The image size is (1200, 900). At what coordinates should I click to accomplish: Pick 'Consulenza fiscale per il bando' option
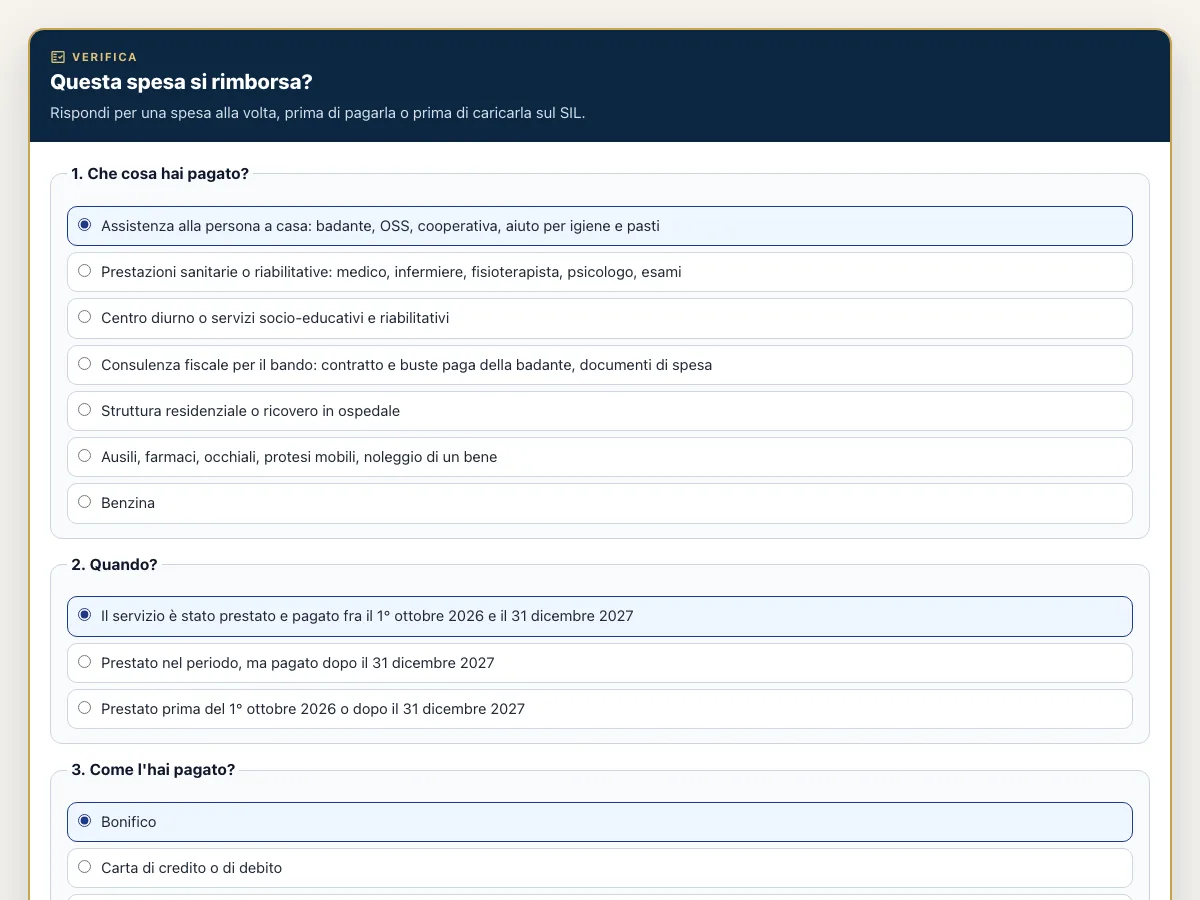point(600,365)
